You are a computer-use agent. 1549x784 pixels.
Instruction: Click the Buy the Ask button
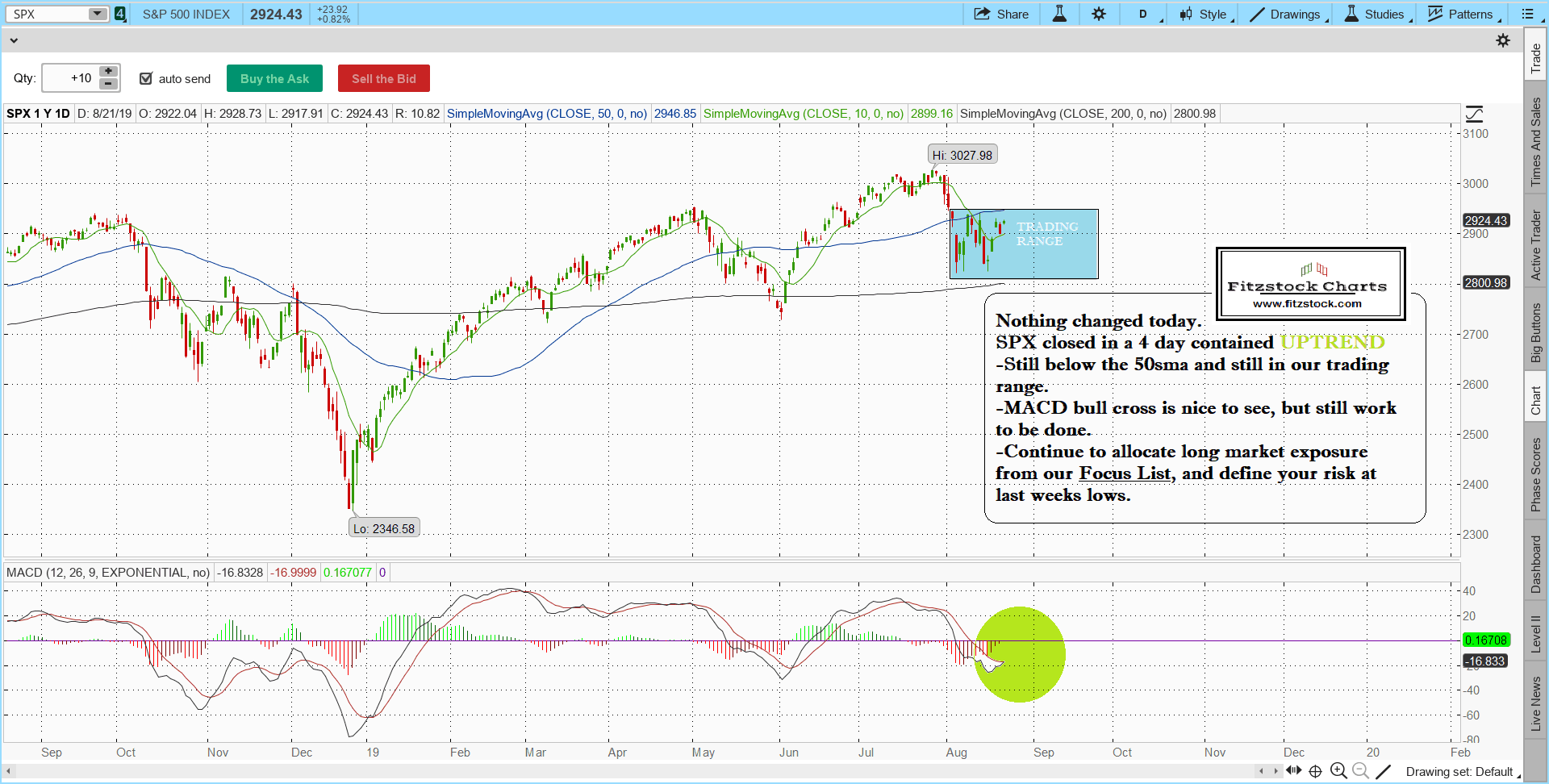click(274, 78)
